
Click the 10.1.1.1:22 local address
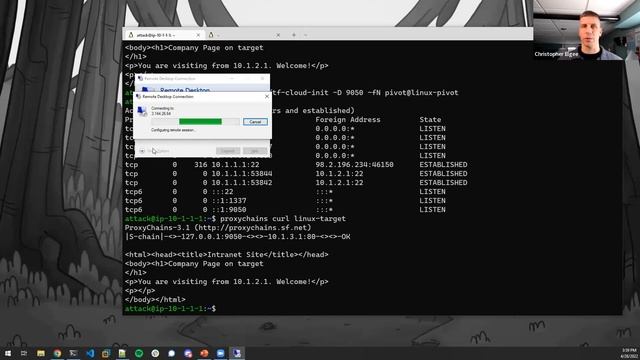click(x=235, y=164)
